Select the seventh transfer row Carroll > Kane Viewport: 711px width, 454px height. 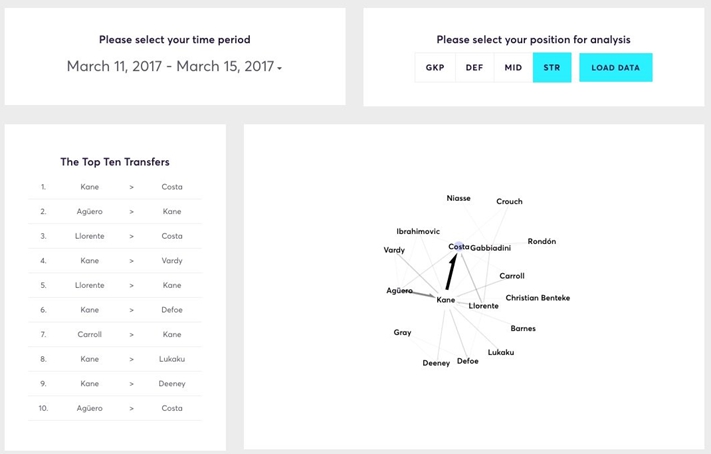coord(115,335)
